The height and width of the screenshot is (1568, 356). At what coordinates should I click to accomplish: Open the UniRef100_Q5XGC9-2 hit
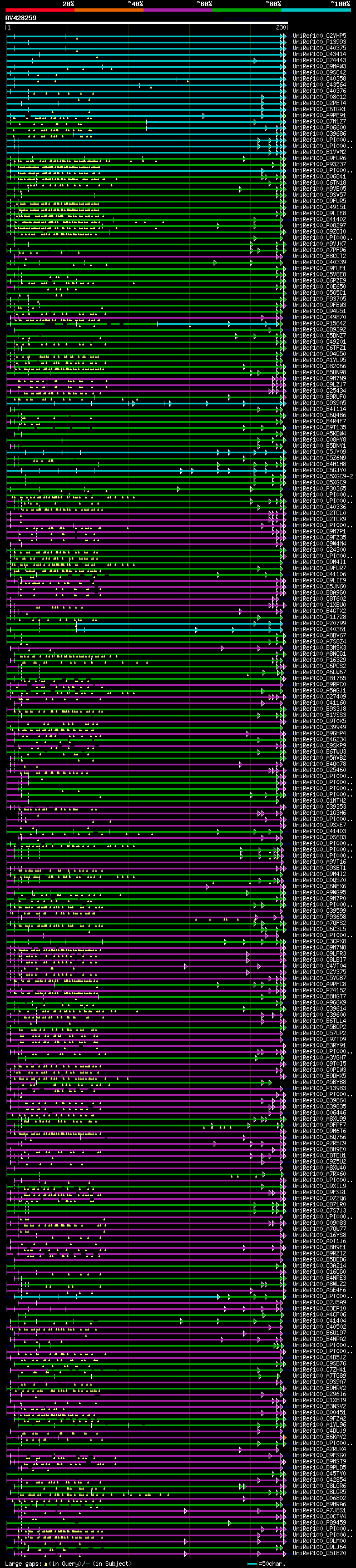click(323, 477)
